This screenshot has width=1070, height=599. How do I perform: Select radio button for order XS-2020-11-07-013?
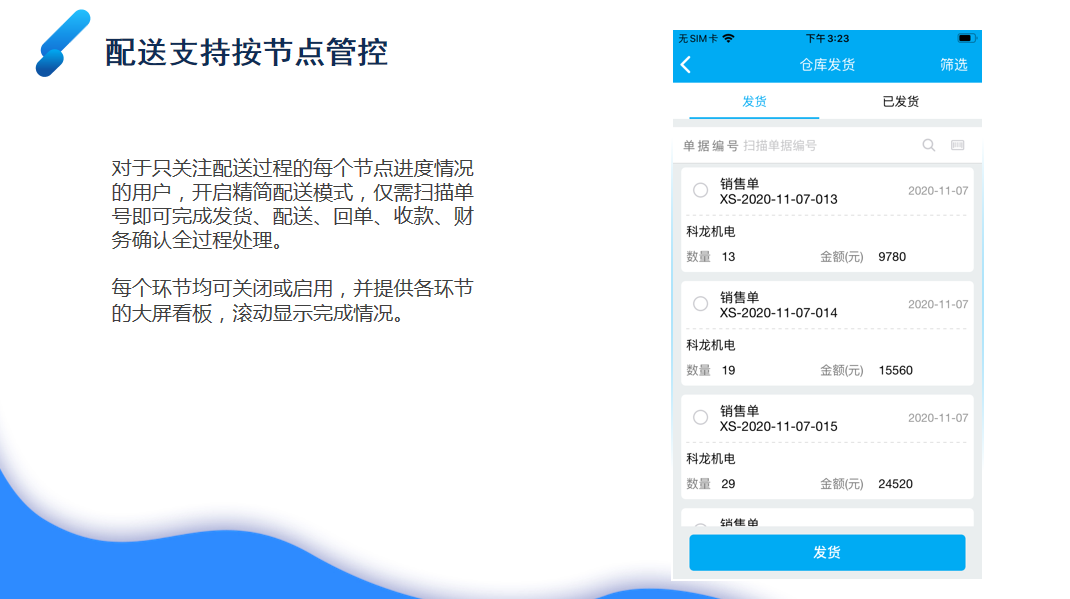pos(700,190)
